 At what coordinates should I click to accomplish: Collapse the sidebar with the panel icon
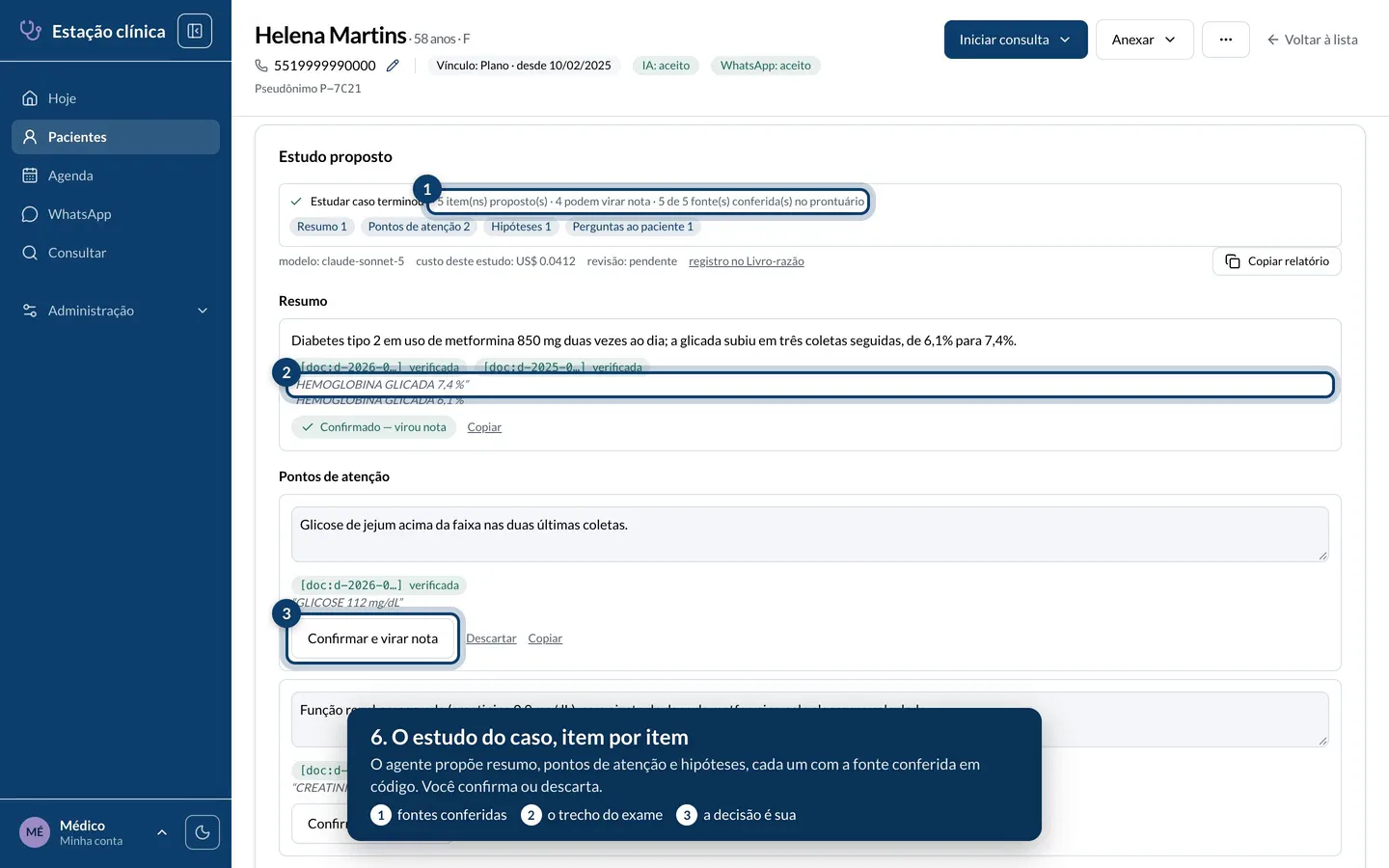(195, 31)
